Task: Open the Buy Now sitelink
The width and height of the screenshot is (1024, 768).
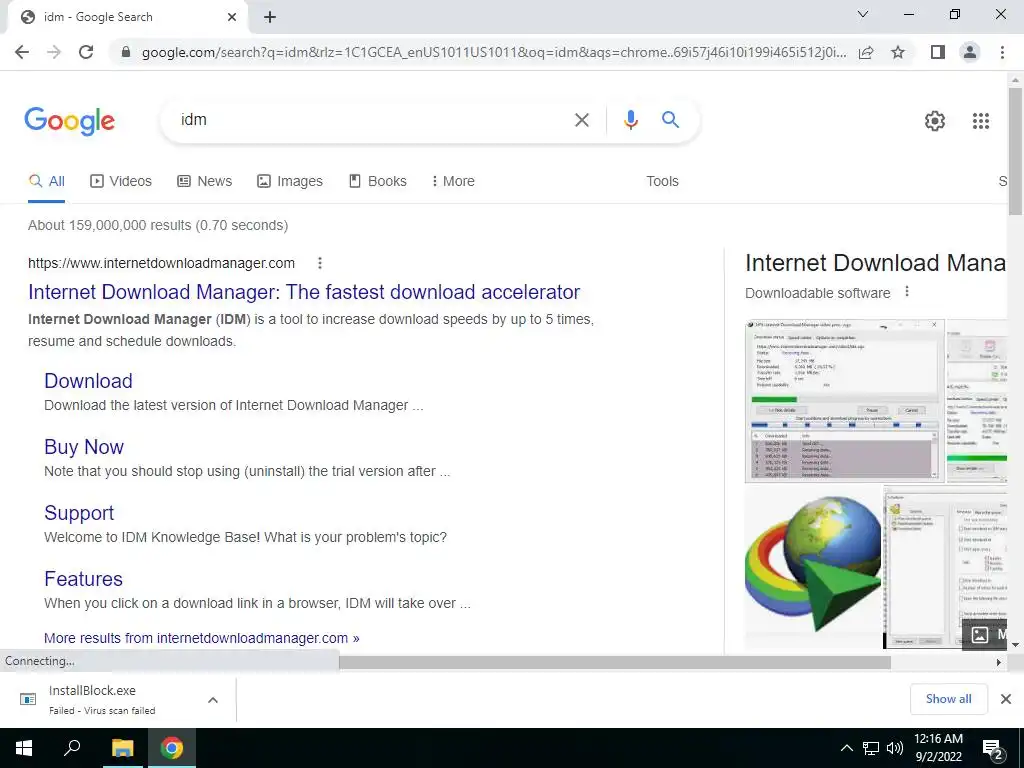Action: click(84, 447)
